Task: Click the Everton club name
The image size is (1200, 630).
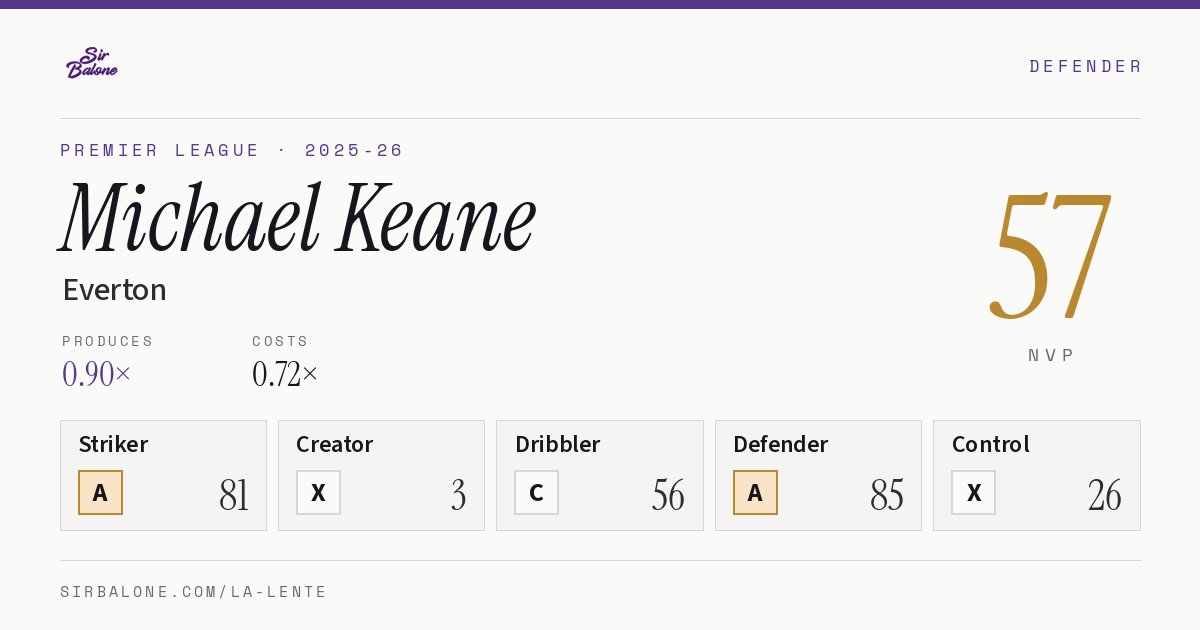Action: click(x=114, y=290)
